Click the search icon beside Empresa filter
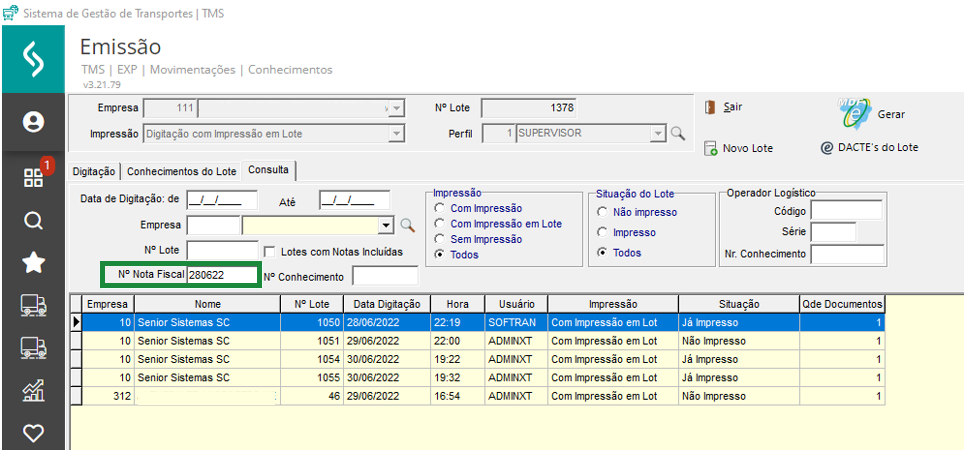Image resolution: width=967 pixels, height=450 pixels. (406, 225)
